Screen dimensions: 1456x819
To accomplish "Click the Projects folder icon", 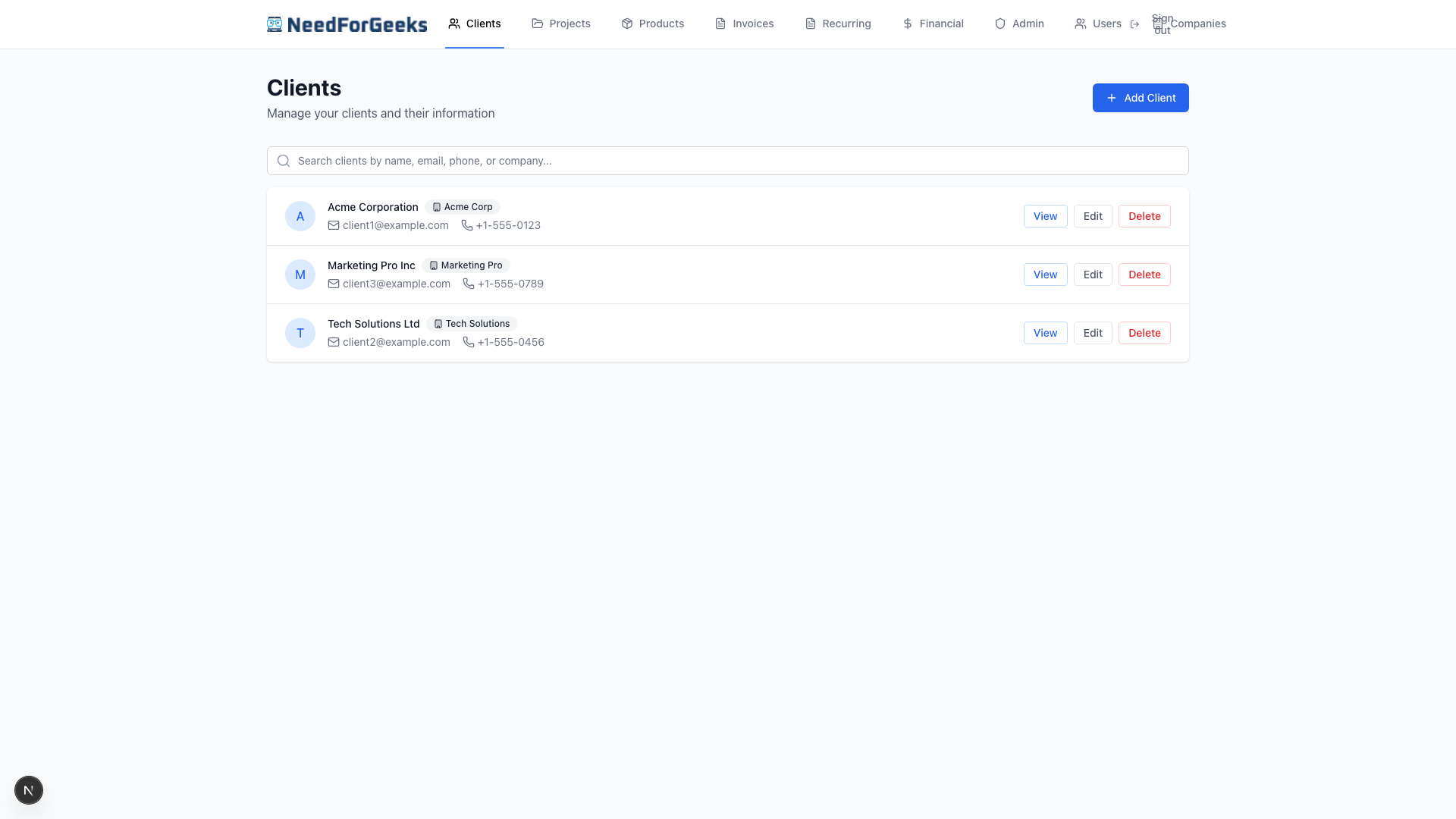I will tap(536, 24).
